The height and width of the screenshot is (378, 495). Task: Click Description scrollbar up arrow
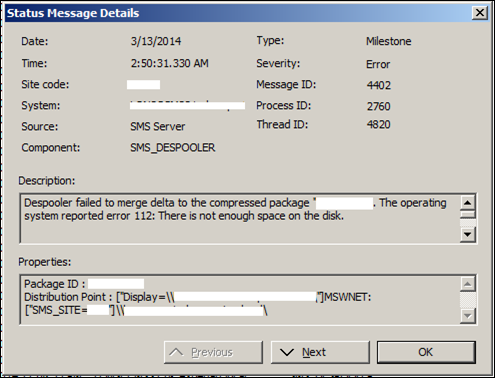click(x=468, y=203)
